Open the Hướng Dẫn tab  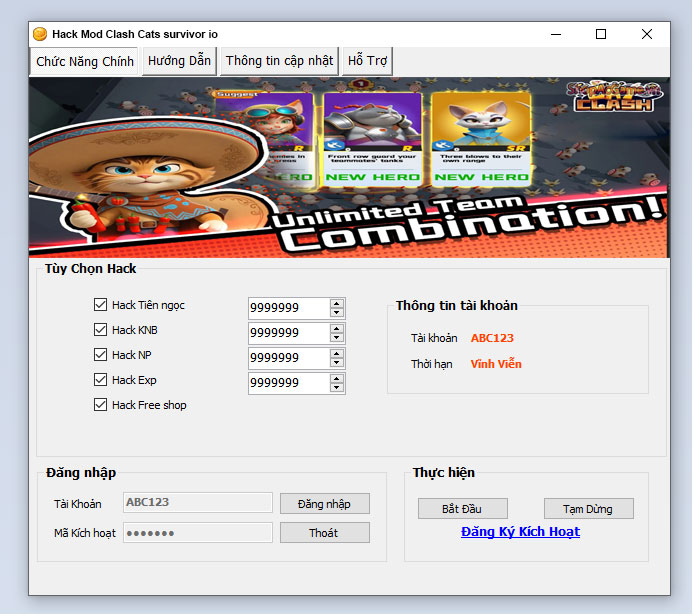click(179, 61)
